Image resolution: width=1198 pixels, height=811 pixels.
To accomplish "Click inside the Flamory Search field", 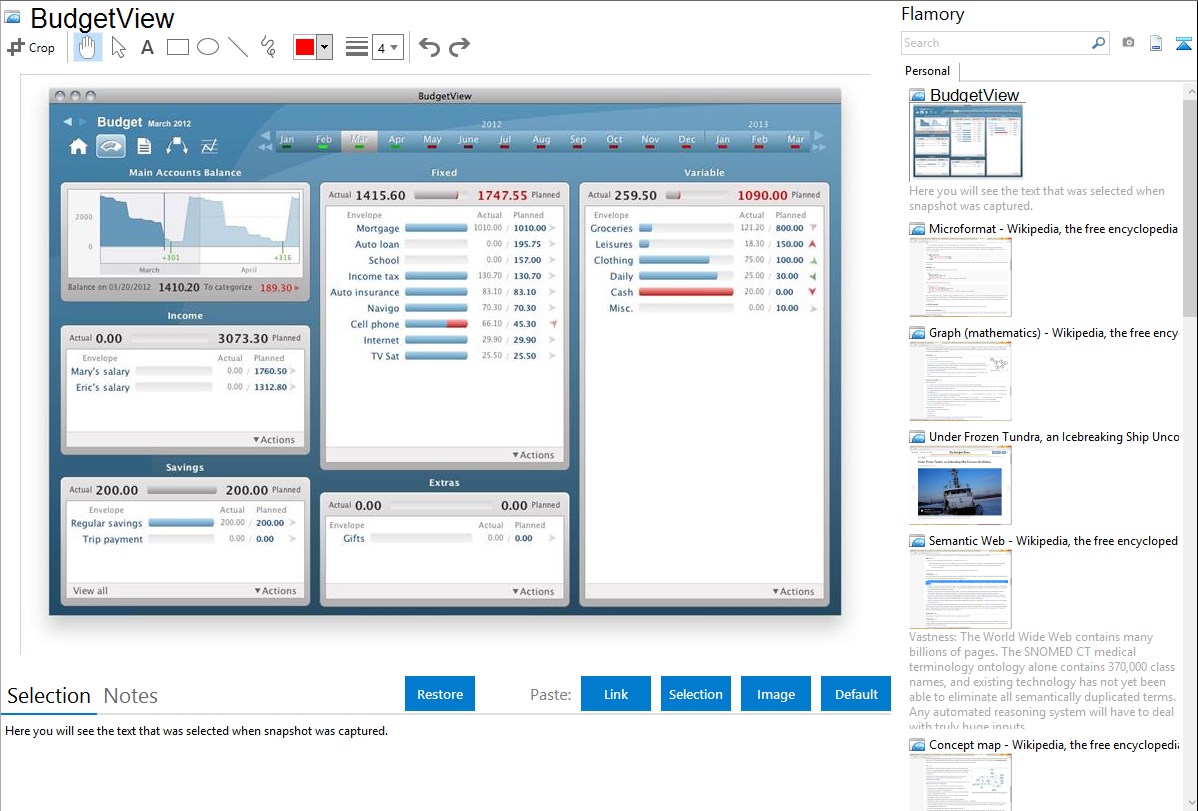I will click(x=997, y=43).
